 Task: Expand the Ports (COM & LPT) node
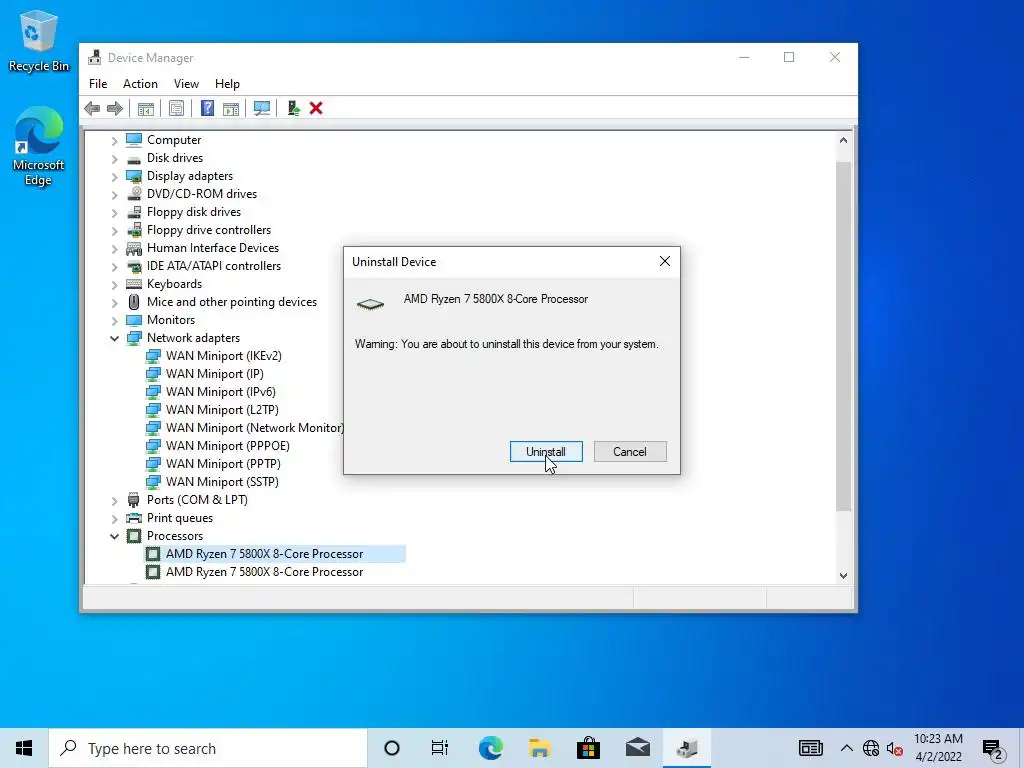click(x=114, y=500)
